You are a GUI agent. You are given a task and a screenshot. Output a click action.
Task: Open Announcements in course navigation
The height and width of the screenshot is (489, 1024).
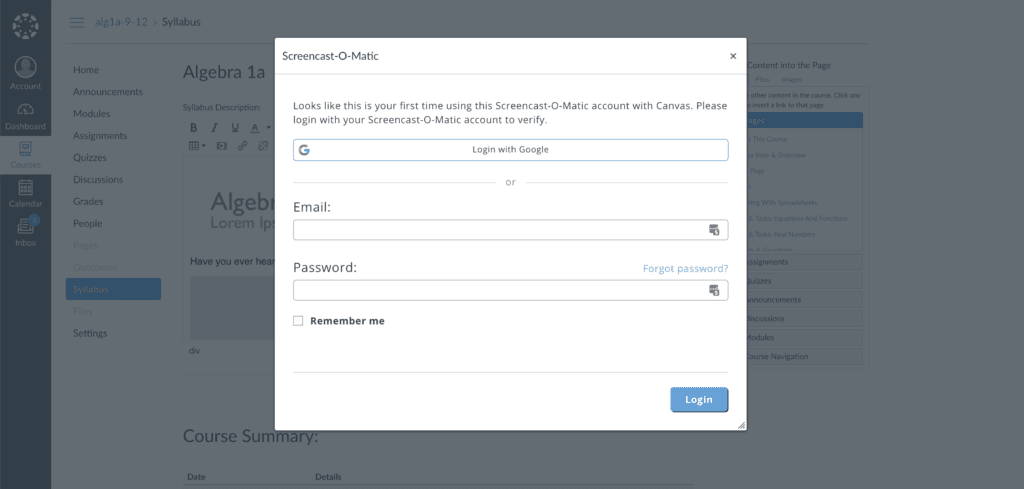[108, 91]
